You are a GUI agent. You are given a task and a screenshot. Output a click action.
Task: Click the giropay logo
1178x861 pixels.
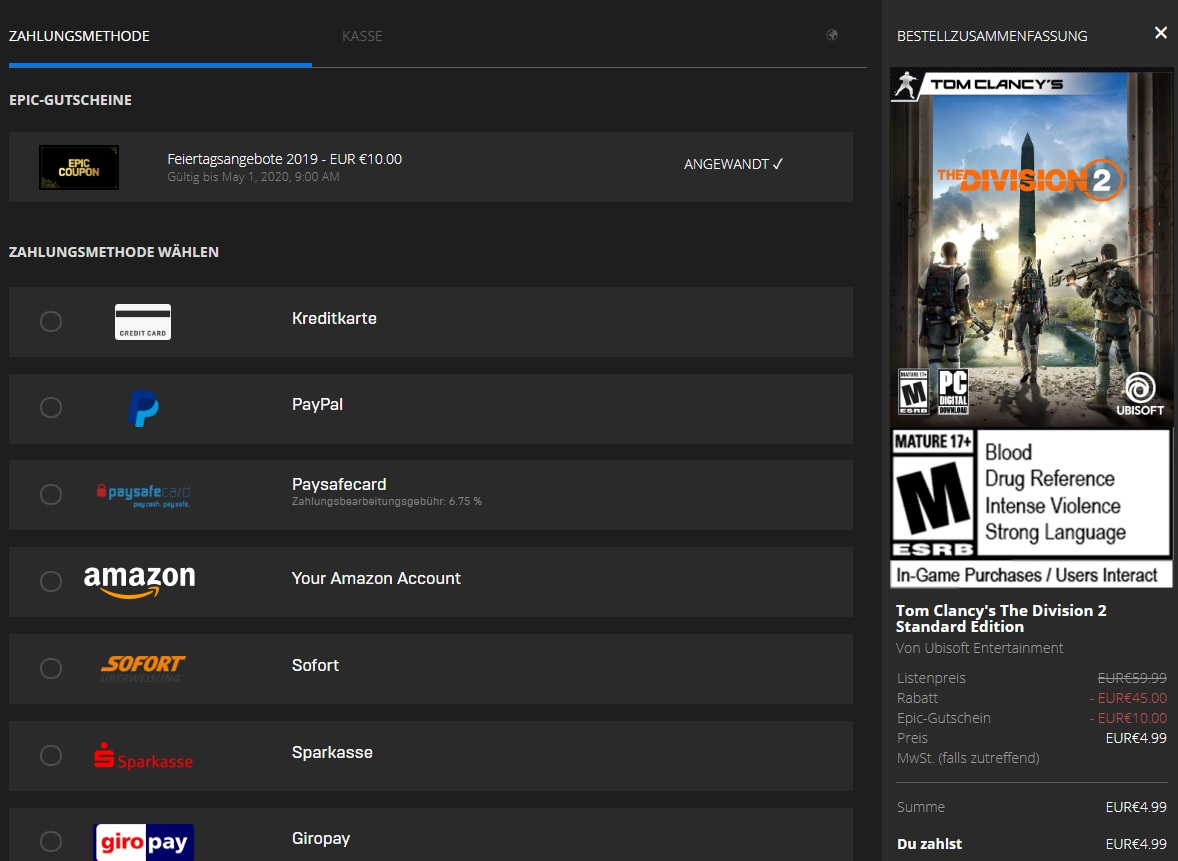(143, 842)
